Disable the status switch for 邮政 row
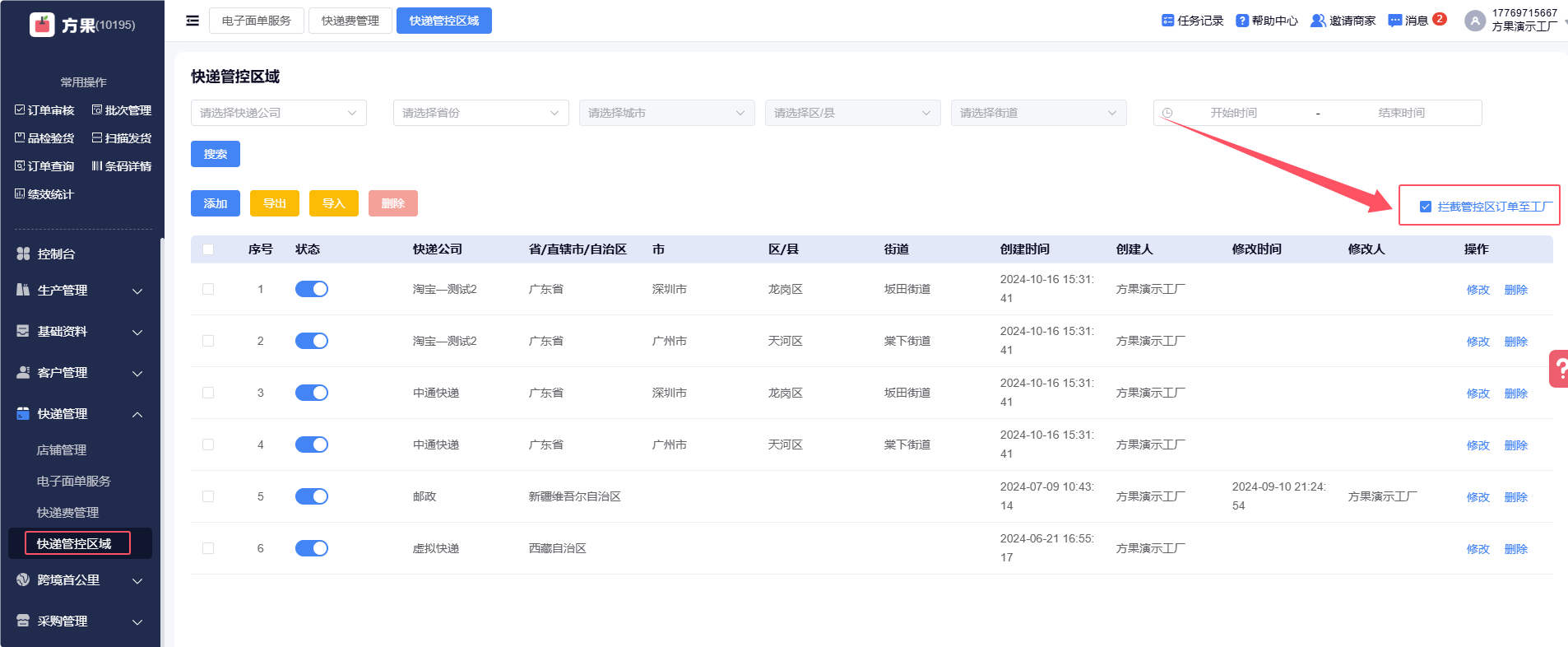The width and height of the screenshot is (1568, 647). coord(312,496)
